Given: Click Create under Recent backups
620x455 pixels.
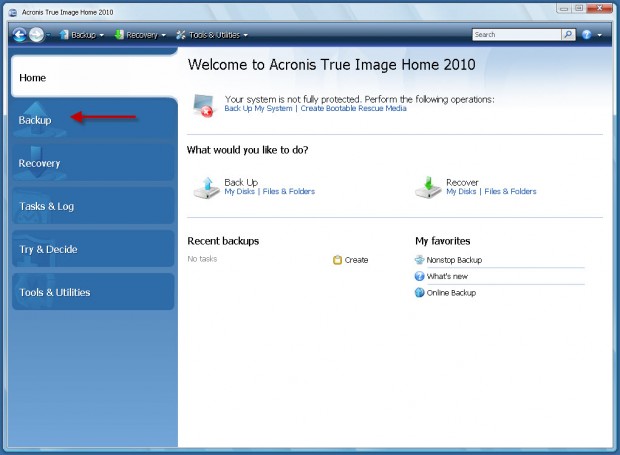Looking at the screenshot, I should point(356,260).
